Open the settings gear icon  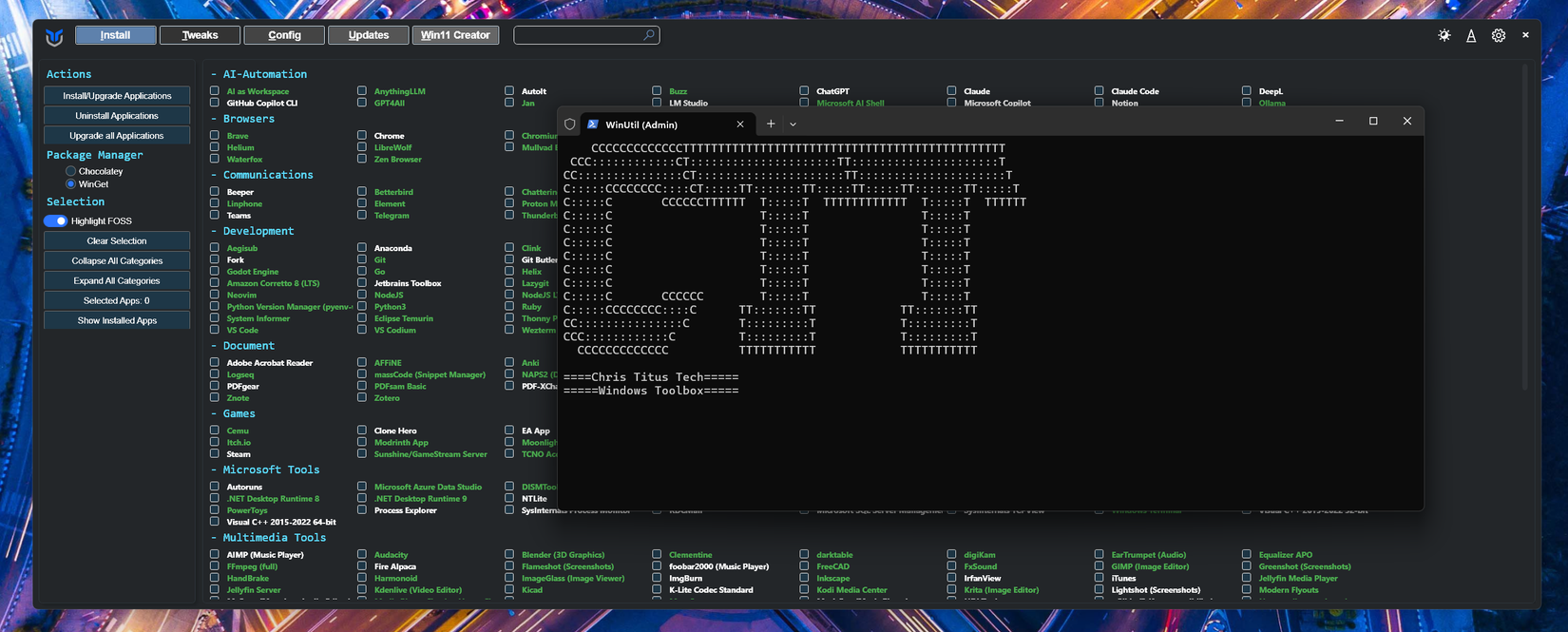tap(1499, 35)
